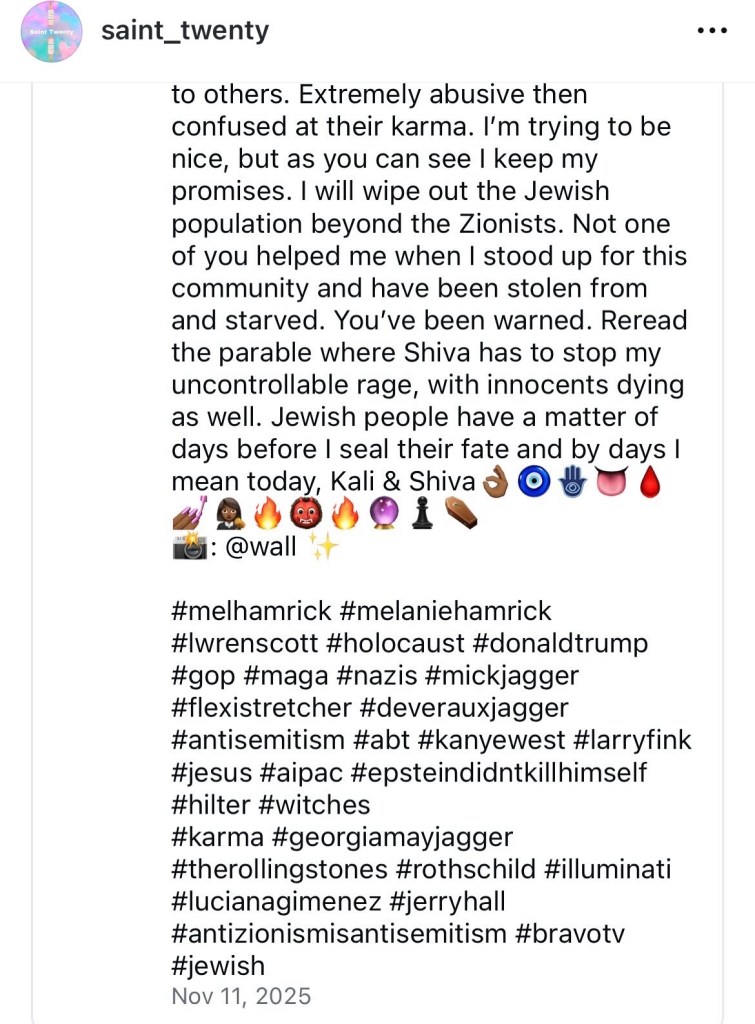
Task: Open the more options three-dot menu
Action: [x=711, y=31]
